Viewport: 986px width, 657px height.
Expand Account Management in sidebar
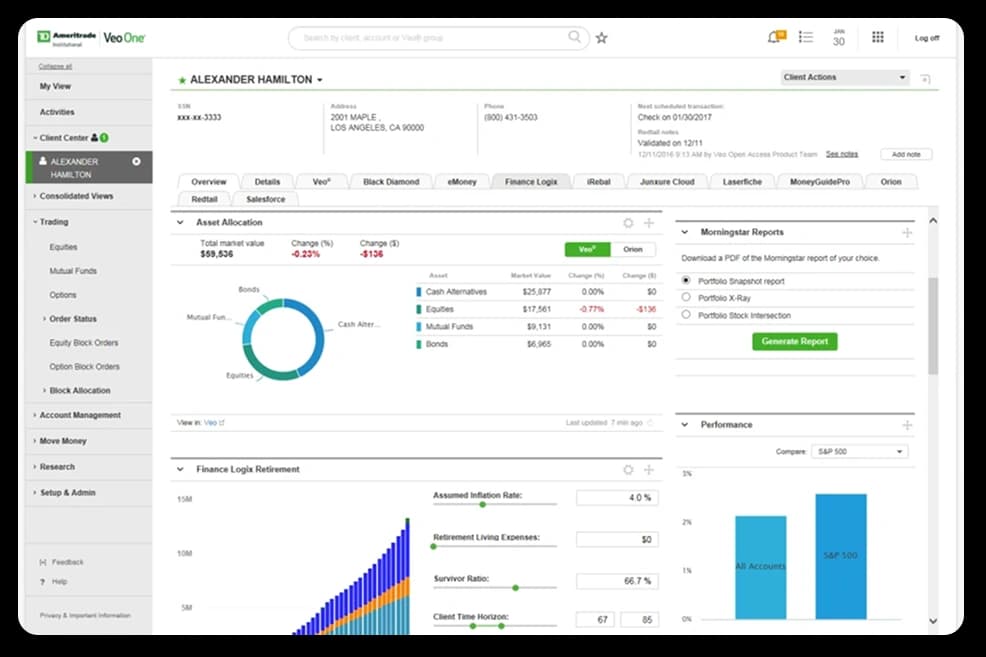coord(80,416)
